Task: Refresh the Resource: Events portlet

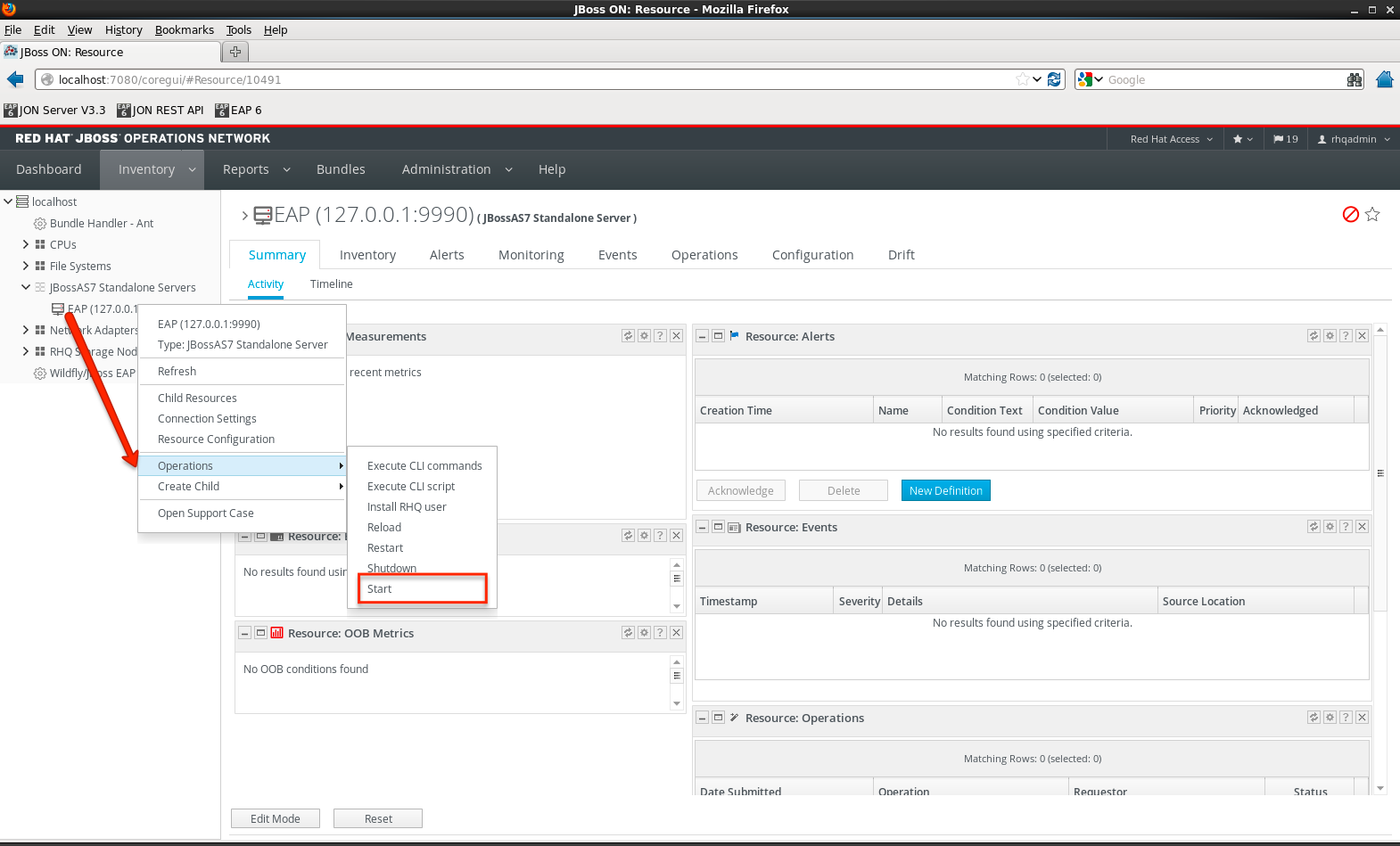Action: [1314, 527]
